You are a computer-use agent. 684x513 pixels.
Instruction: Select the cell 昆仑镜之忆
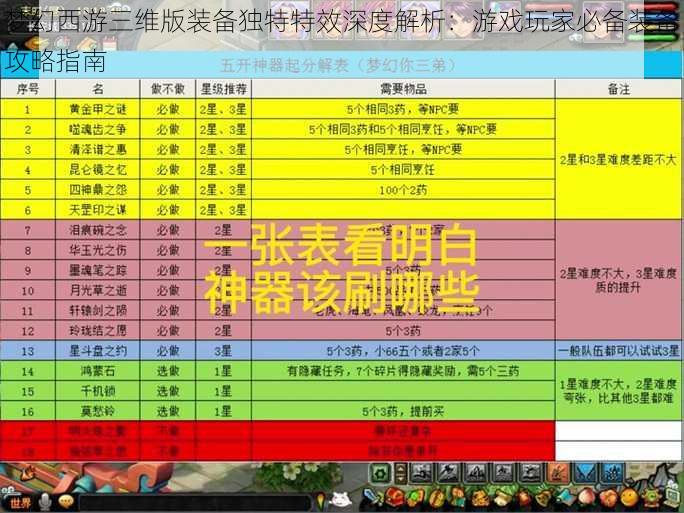(98, 169)
